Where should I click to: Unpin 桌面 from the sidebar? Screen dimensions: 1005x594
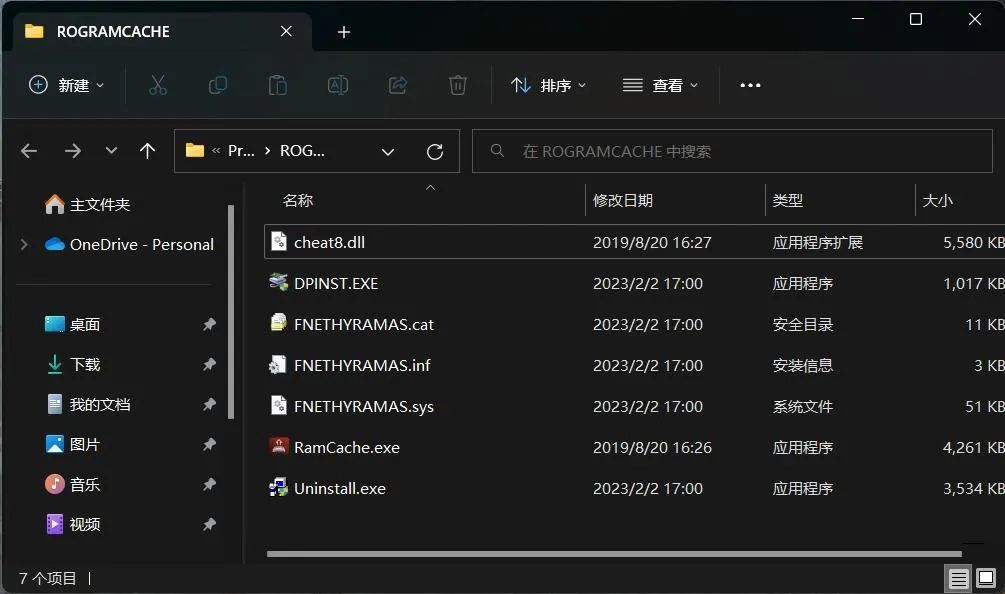pos(209,324)
